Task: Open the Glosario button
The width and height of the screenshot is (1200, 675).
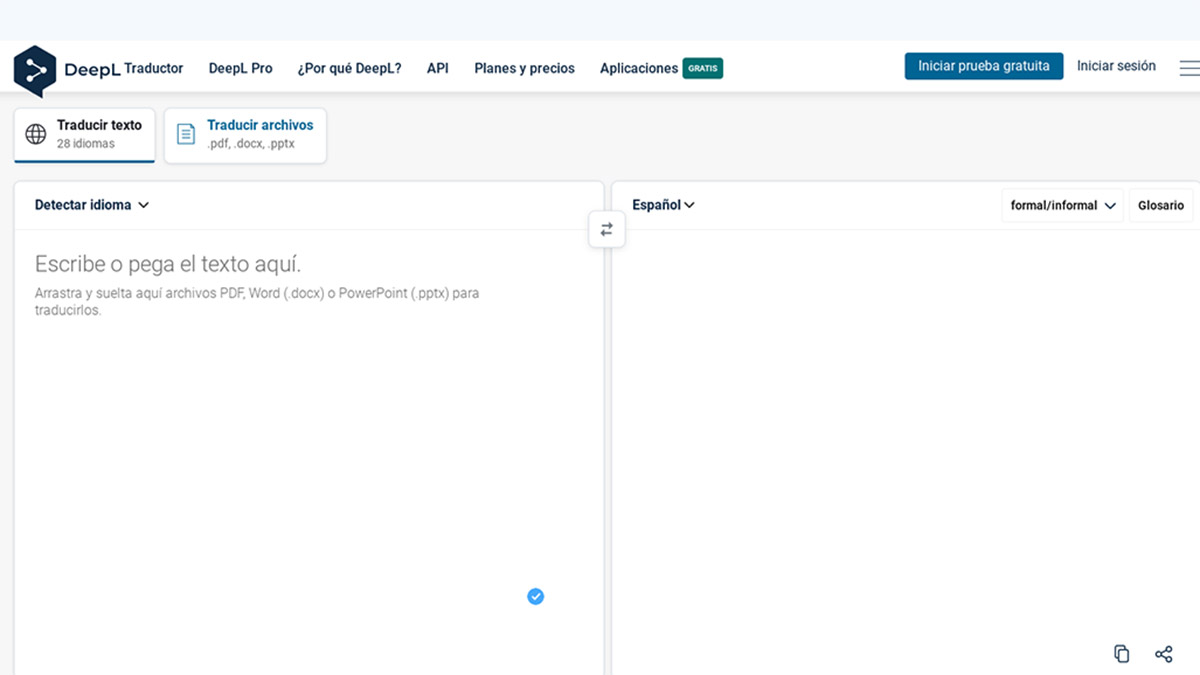Action: (1160, 205)
